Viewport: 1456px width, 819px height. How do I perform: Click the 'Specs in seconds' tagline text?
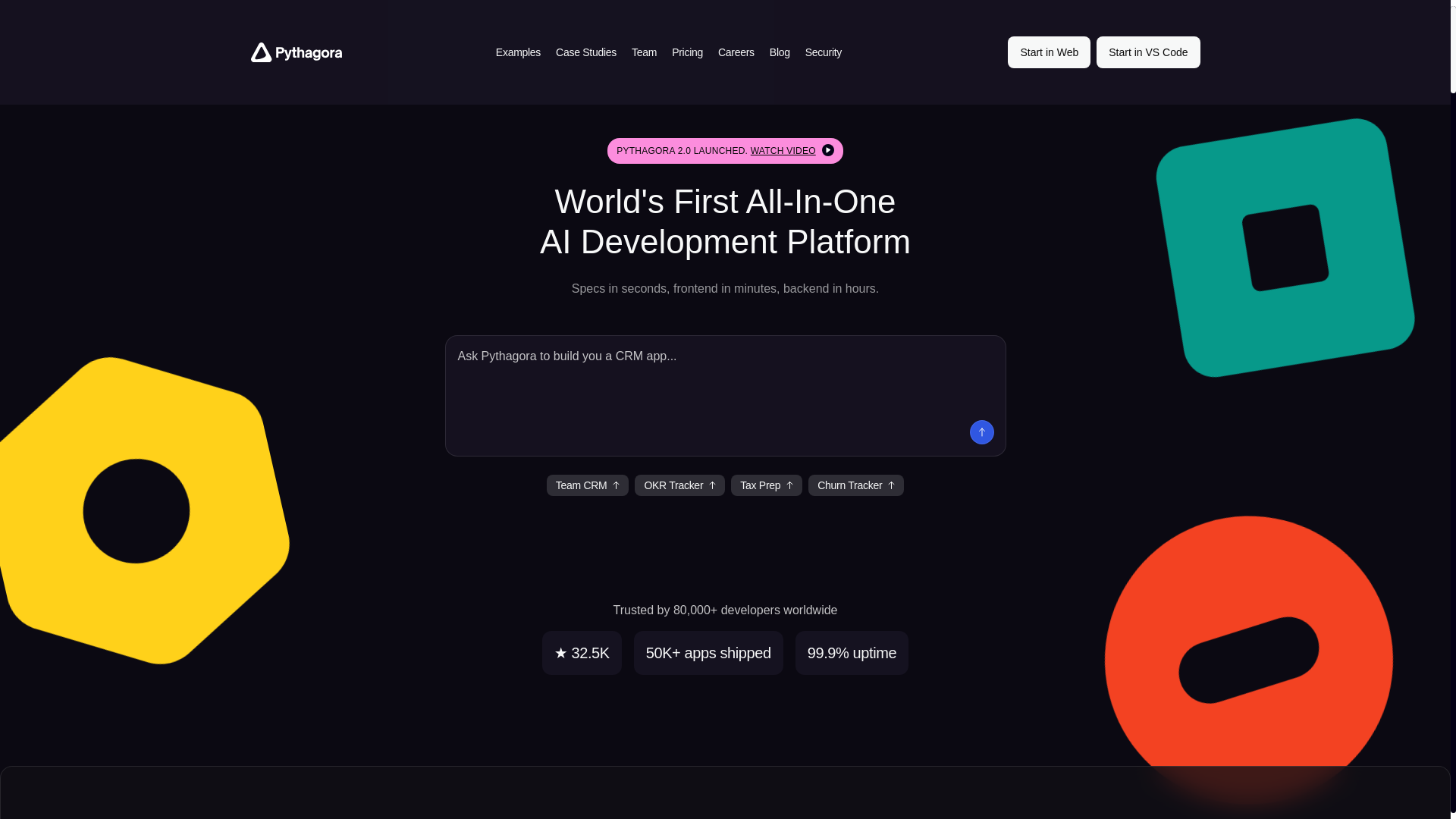725,289
